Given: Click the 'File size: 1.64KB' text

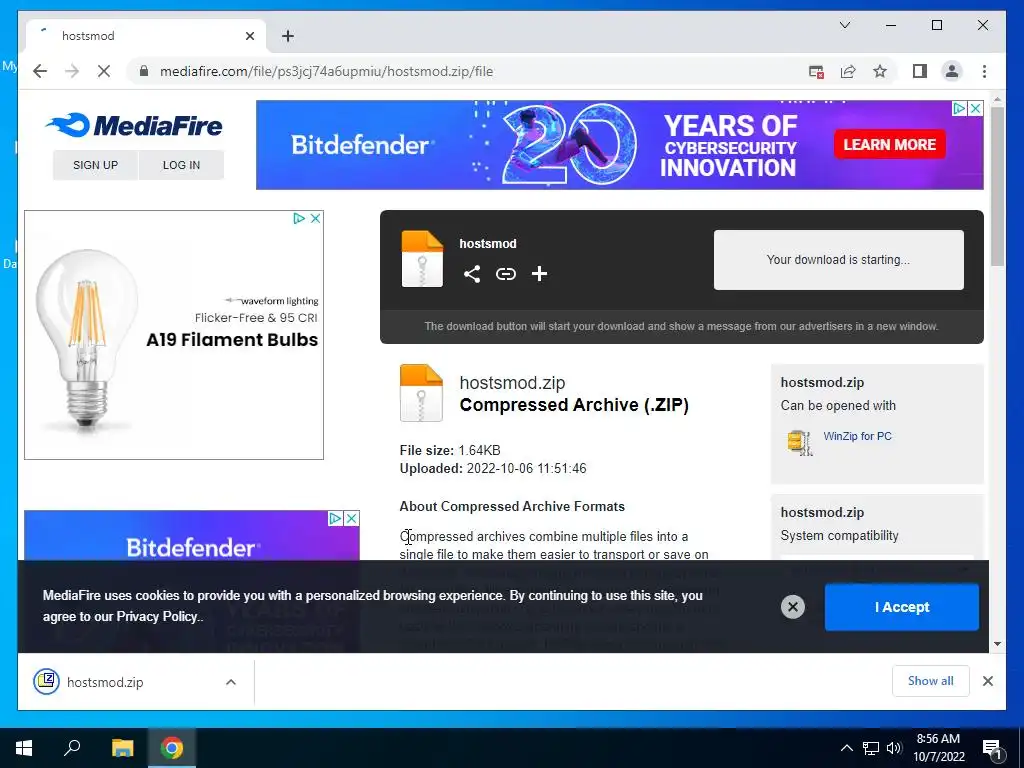Looking at the screenshot, I should point(450,451).
